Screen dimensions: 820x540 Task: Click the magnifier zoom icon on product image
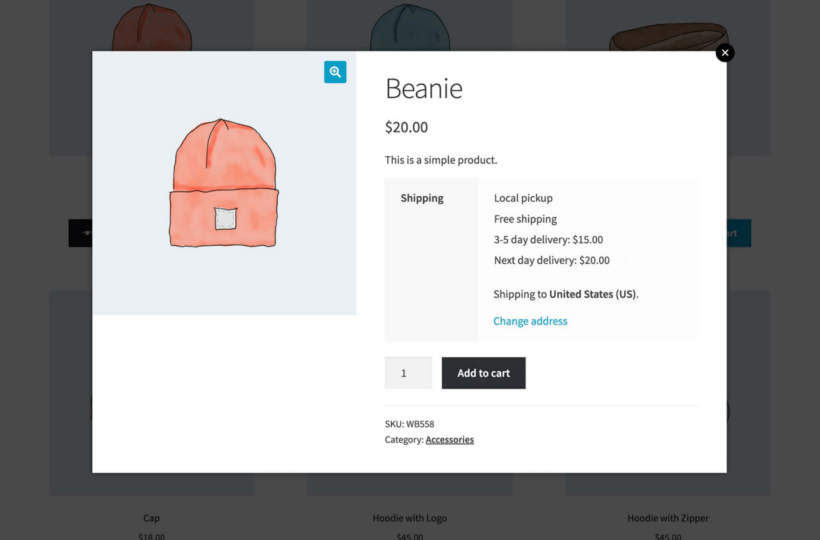click(x=335, y=72)
